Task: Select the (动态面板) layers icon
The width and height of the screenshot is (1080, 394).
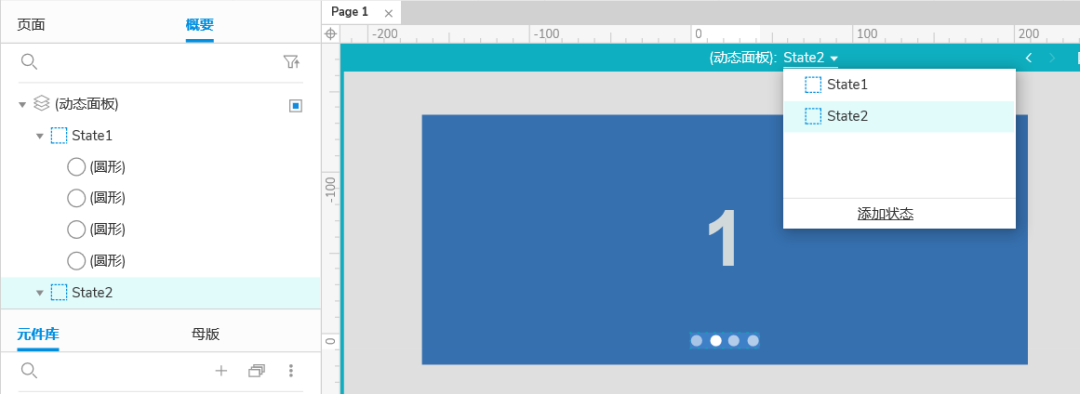Action: (41, 104)
